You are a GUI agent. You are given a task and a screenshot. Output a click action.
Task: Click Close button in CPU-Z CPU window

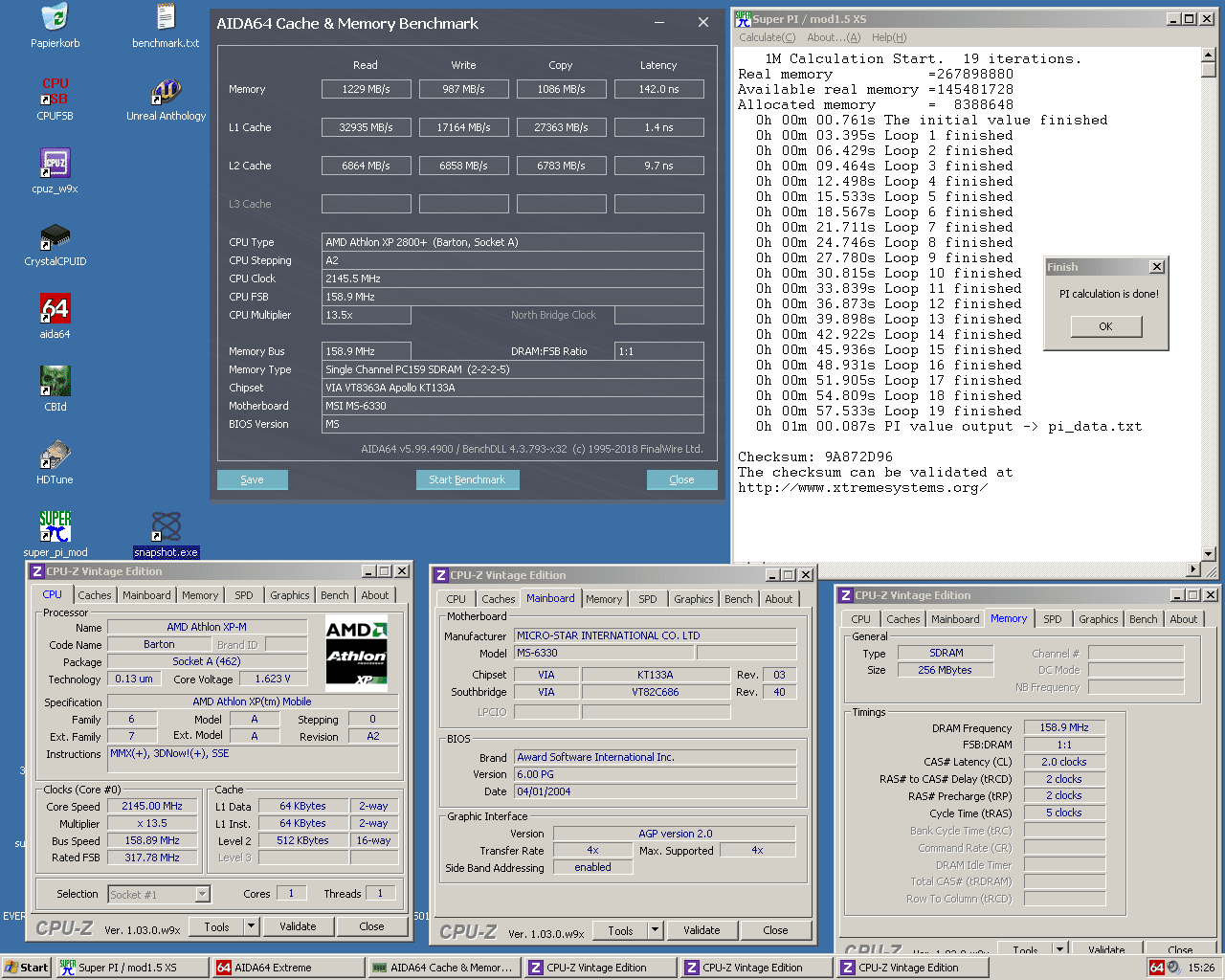(x=372, y=926)
